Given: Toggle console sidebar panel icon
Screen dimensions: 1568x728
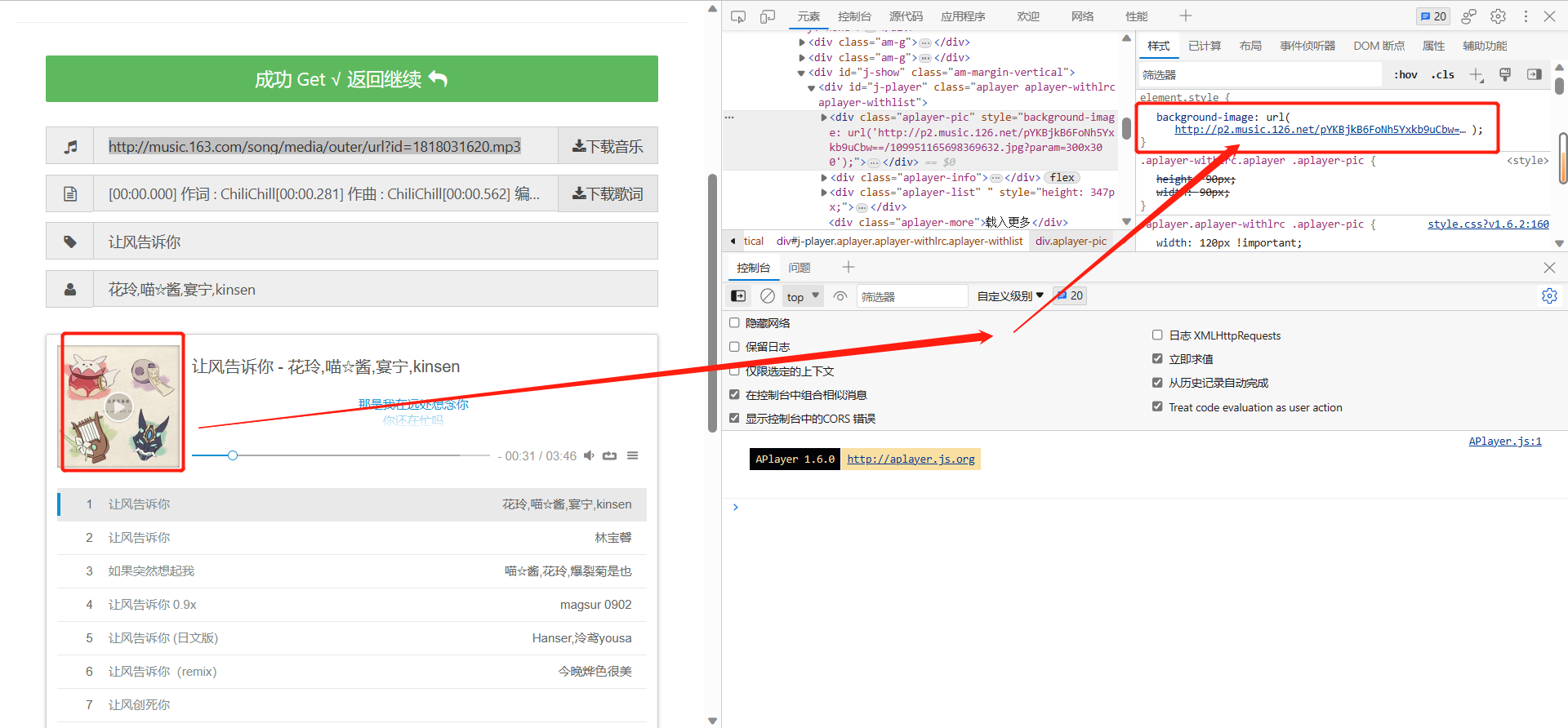Looking at the screenshot, I should pos(738,296).
